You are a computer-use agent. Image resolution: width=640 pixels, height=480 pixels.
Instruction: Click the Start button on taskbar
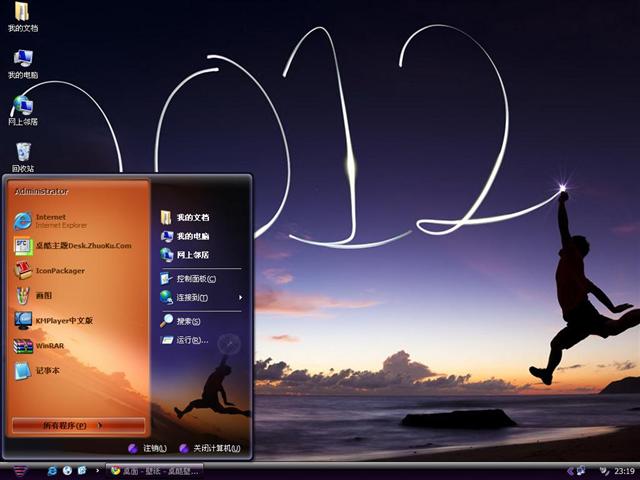[x=18, y=470]
